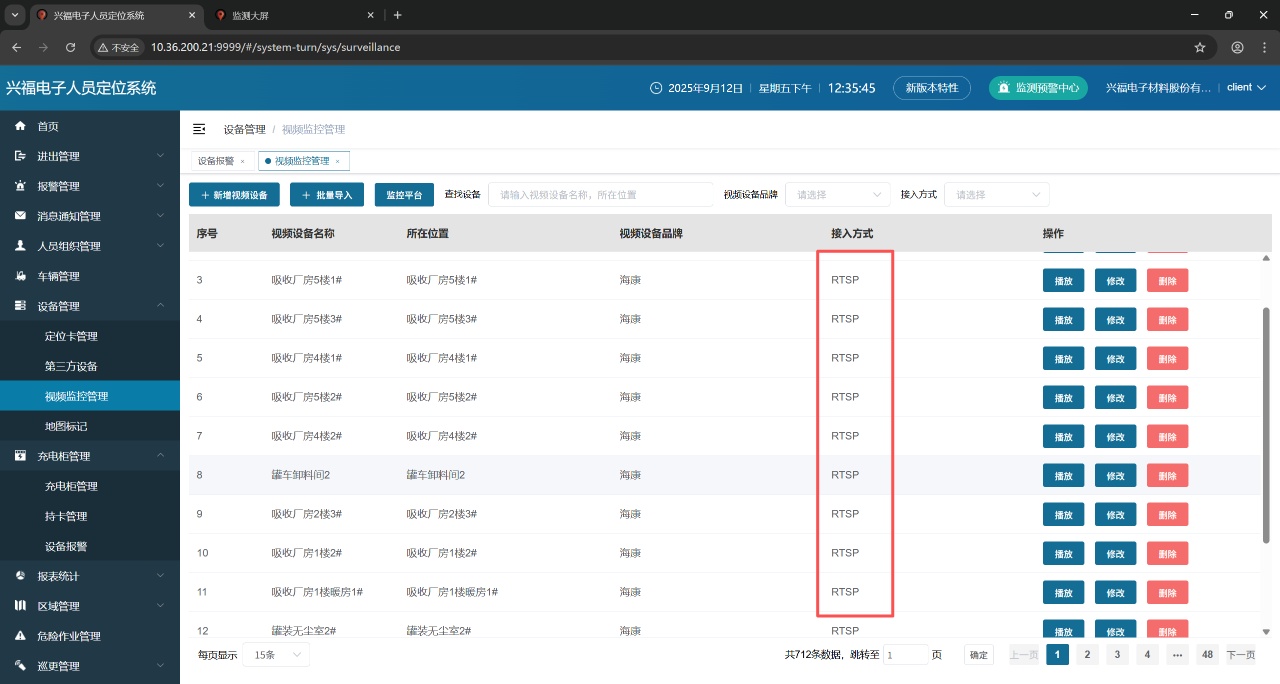Click the 下一页 next page button
This screenshot has height=684, width=1280.
pos(1241,655)
